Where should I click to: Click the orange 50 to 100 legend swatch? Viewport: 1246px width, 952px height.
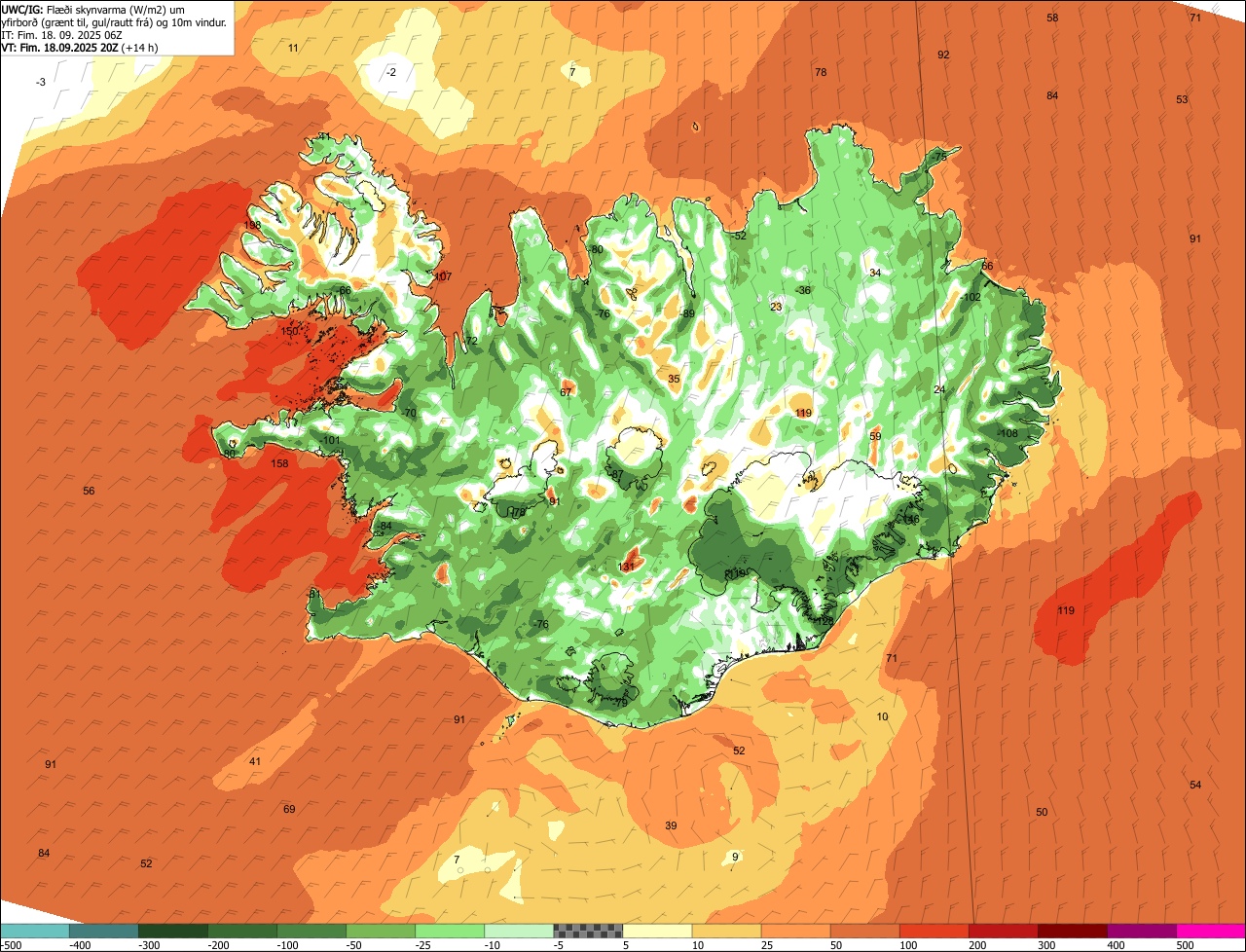point(864,931)
